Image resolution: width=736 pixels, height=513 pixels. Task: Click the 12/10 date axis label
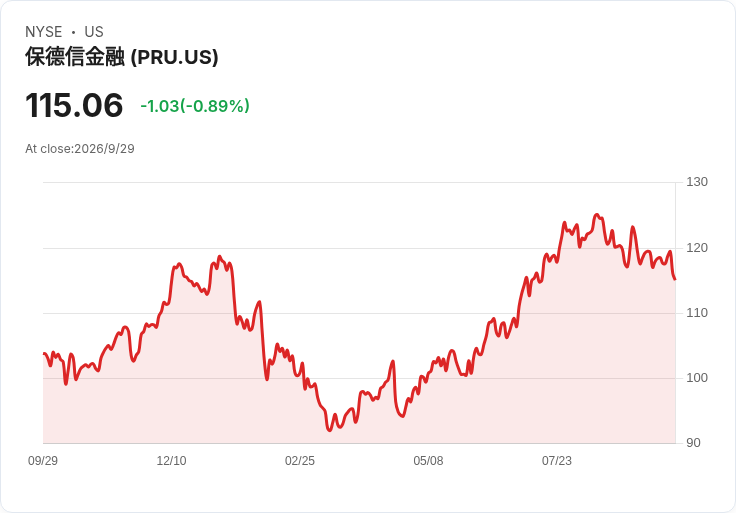pos(171,461)
